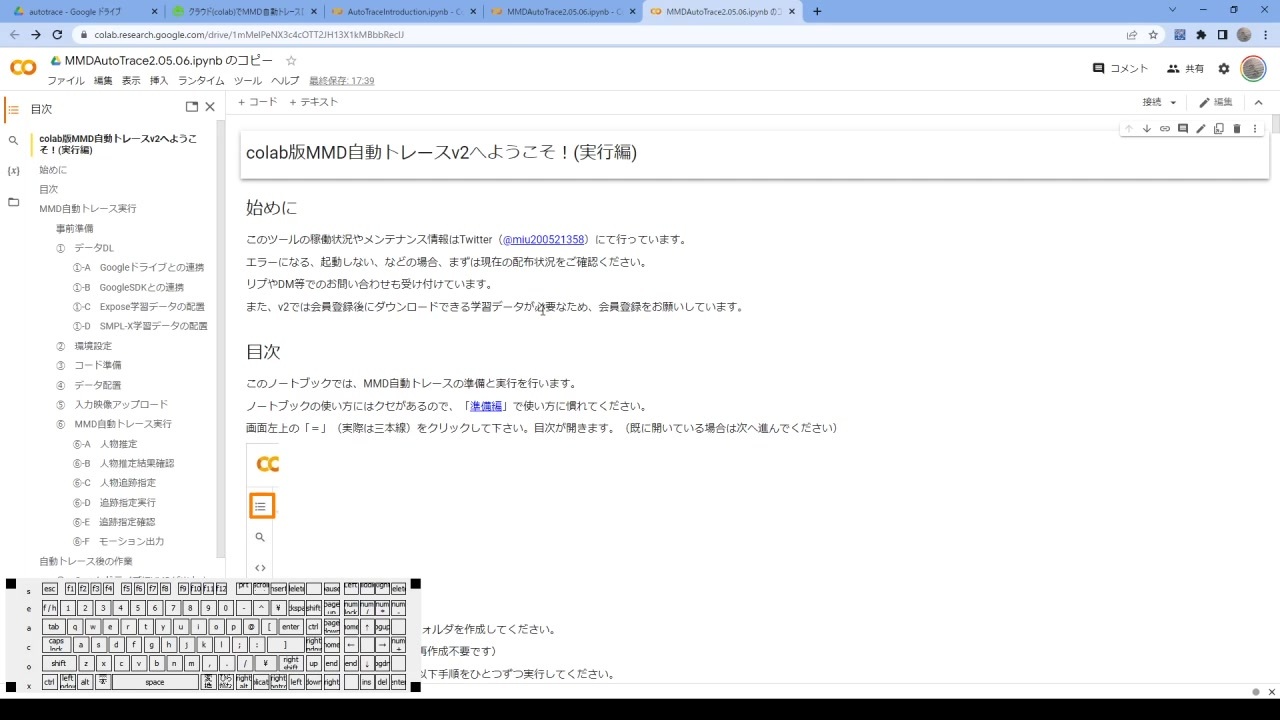
Task: Copy the cell to a new tab
Action: point(1219,129)
